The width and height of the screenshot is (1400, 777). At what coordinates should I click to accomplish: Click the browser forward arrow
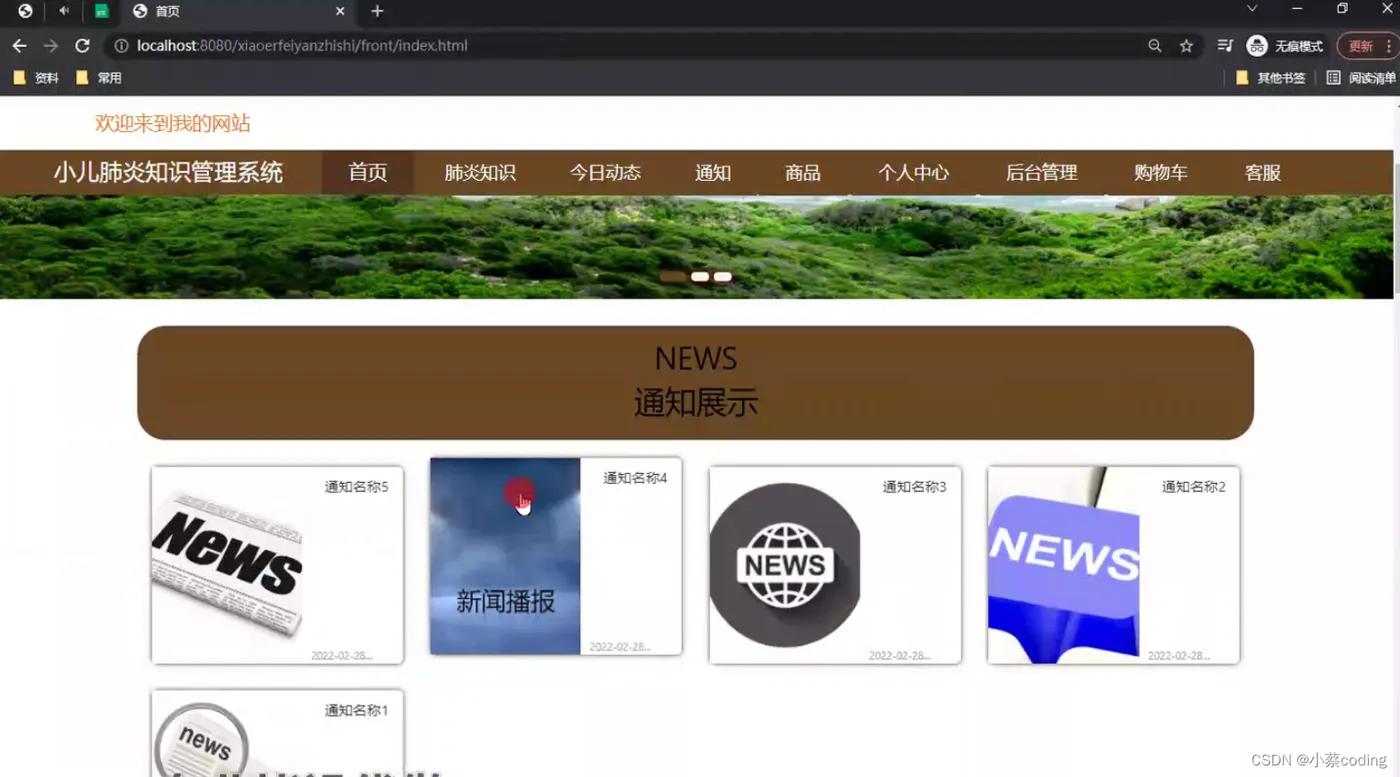[51, 46]
